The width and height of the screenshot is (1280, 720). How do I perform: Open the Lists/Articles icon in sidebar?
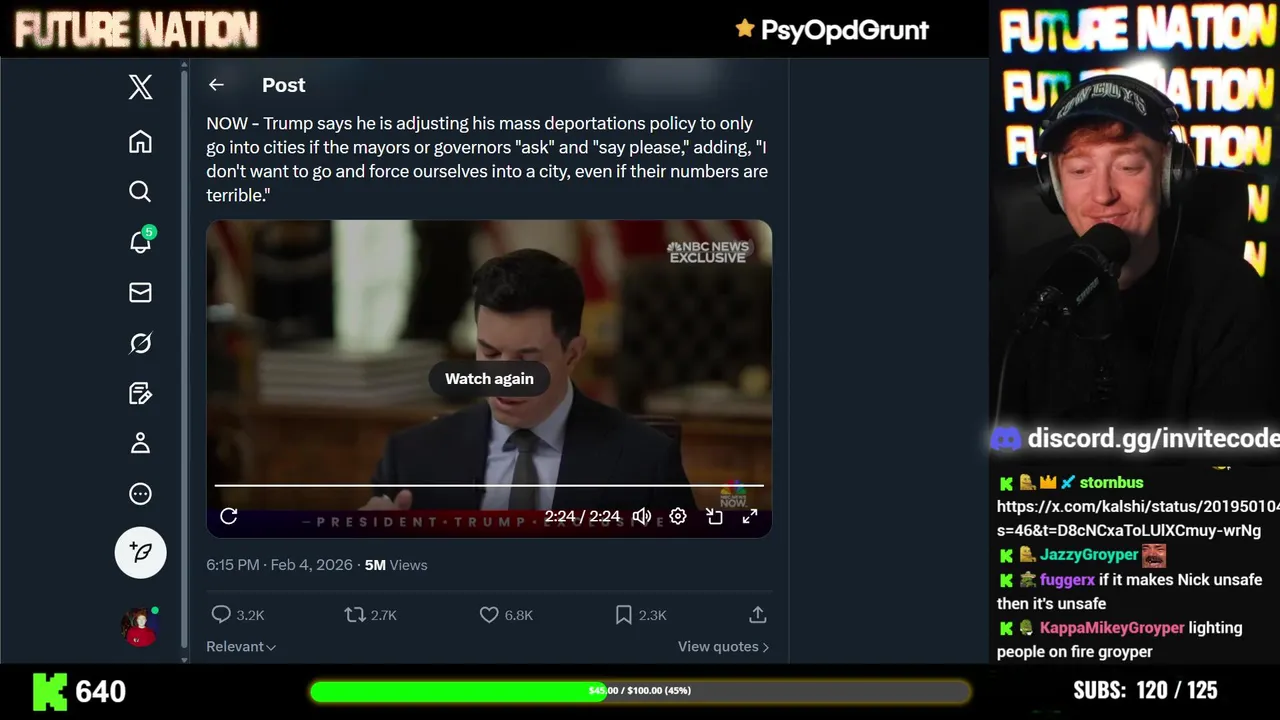(140, 393)
